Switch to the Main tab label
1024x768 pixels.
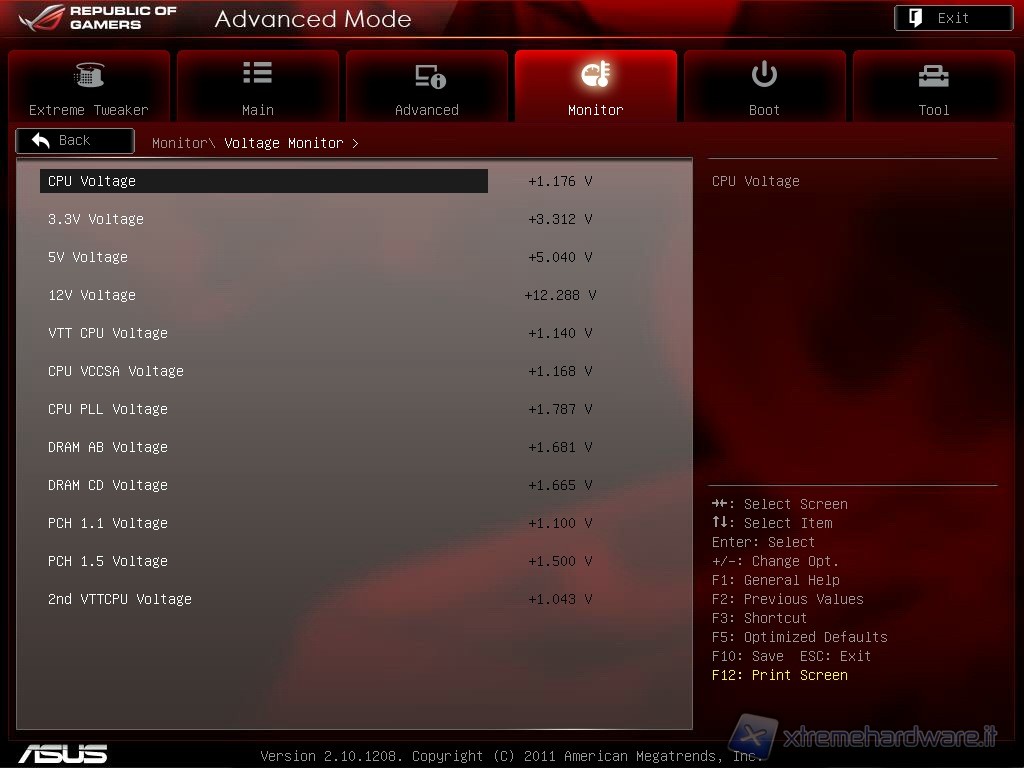[x=257, y=110]
